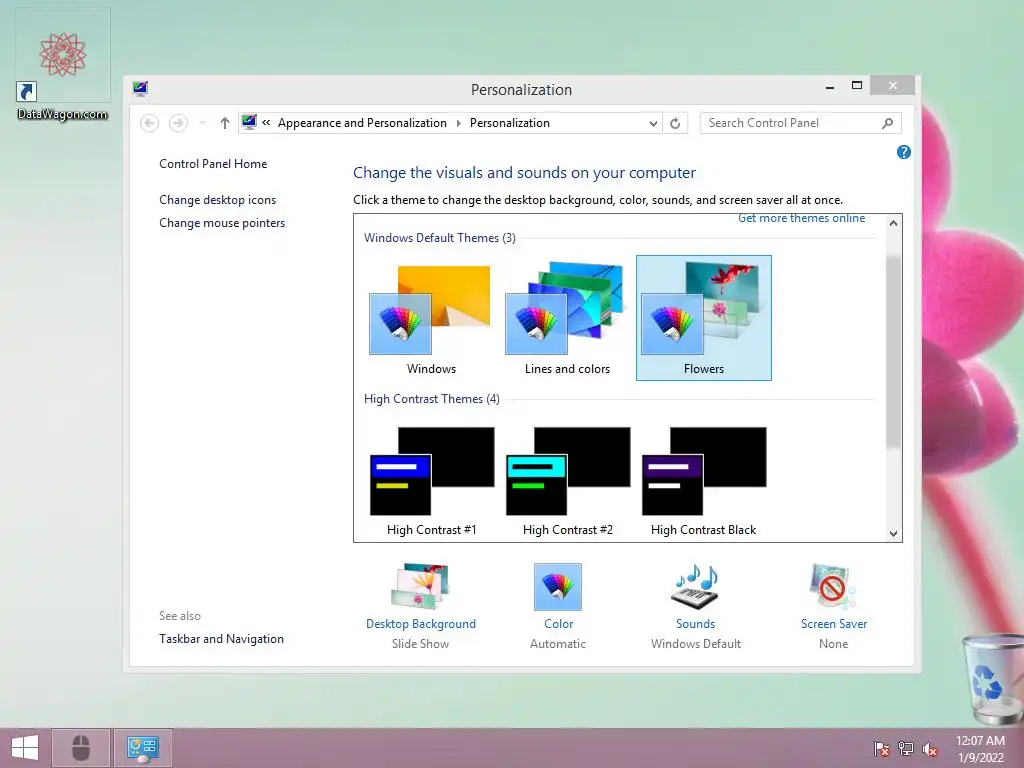Click Appearance and Personalization breadcrumb
The width and height of the screenshot is (1024, 768).
pyautogui.click(x=362, y=123)
